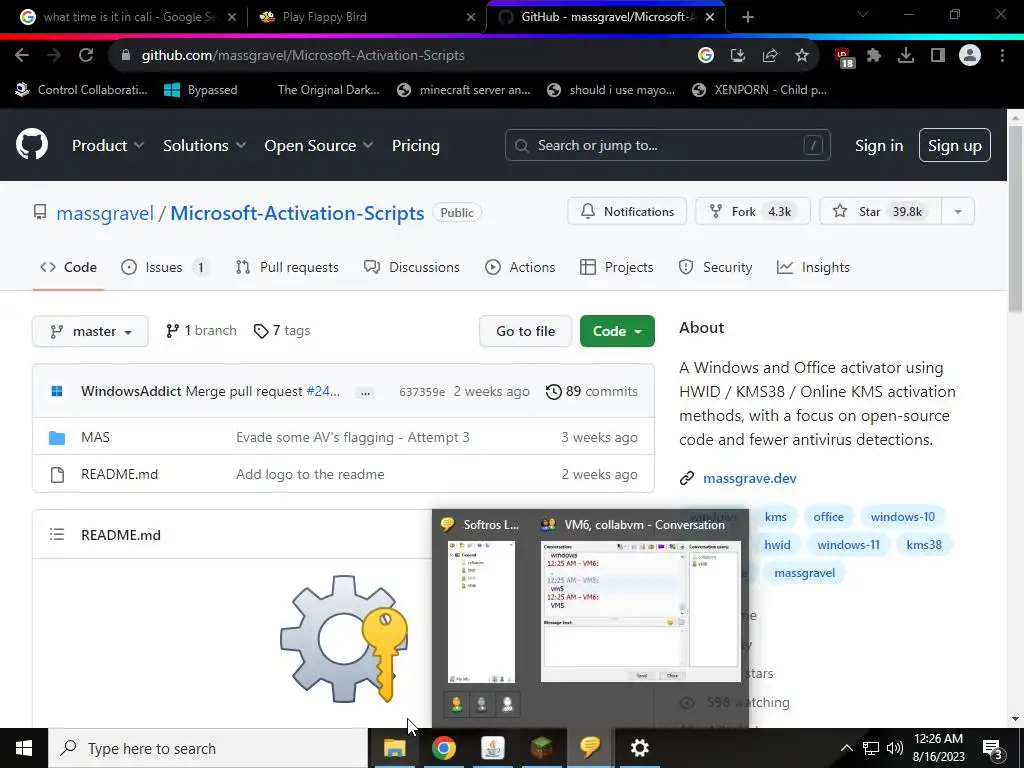Expand commit message ellipsis button
The image size is (1024, 768).
[x=365, y=392]
